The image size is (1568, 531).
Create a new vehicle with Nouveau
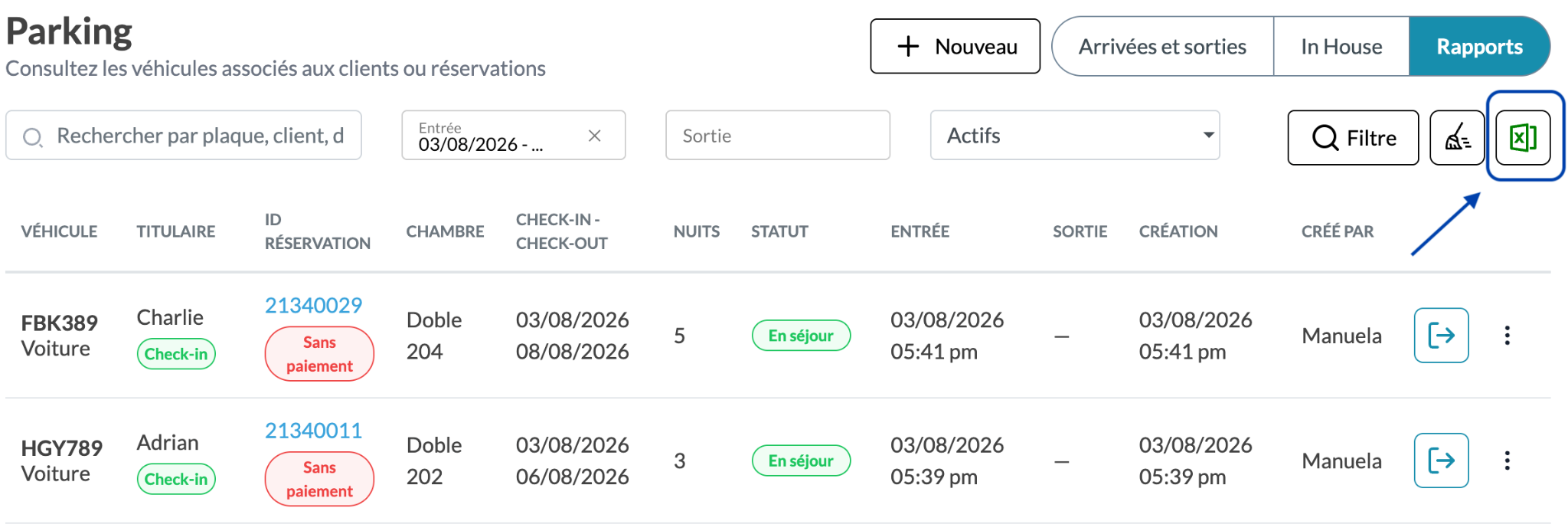point(955,47)
